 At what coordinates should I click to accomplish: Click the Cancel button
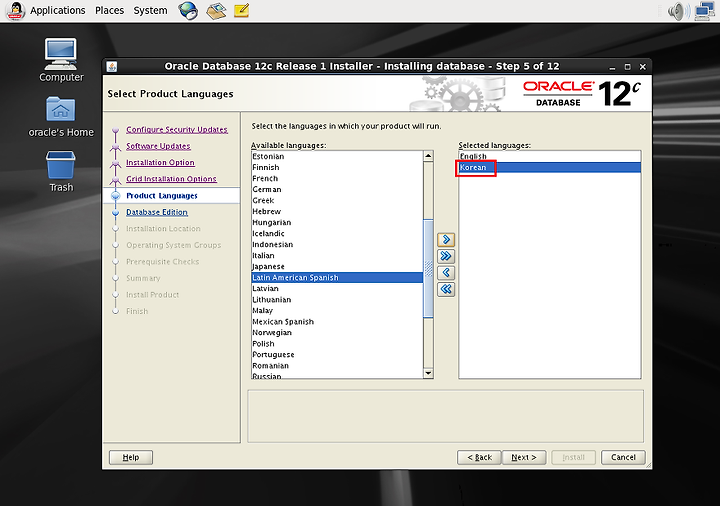pyautogui.click(x=623, y=457)
